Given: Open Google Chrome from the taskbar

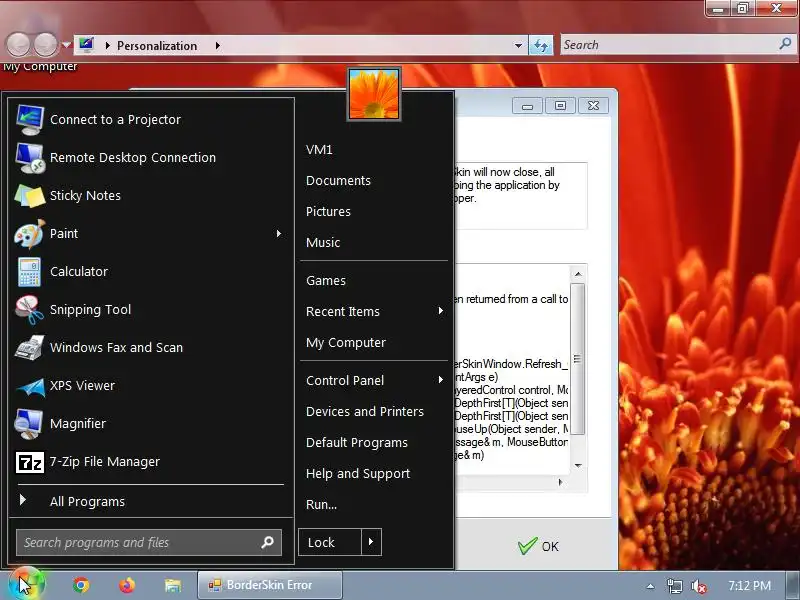Looking at the screenshot, I should click(81, 585).
